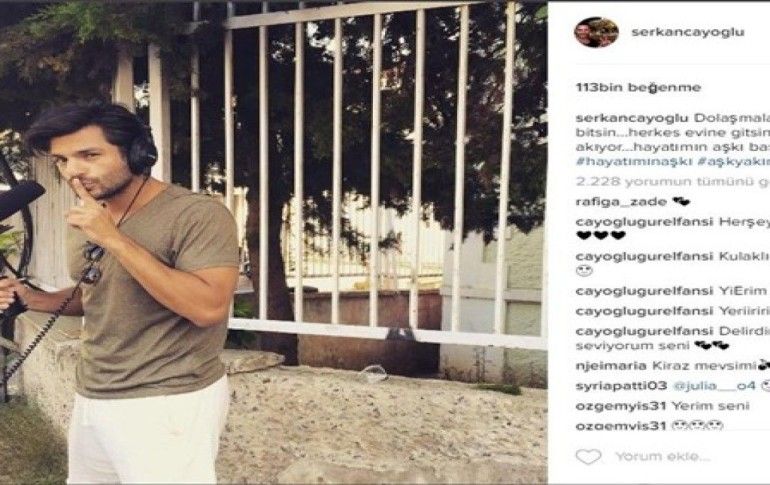Open cayoglugurelfansi profile on Delirdi comment
This screenshot has height=485, width=770.
pos(644,331)
